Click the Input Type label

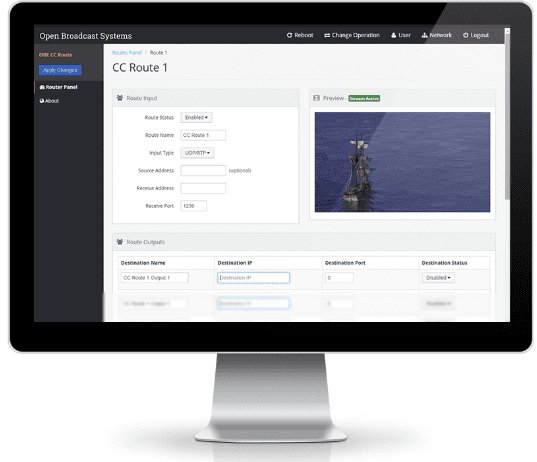pyautogui.click(x=162, y=153)
